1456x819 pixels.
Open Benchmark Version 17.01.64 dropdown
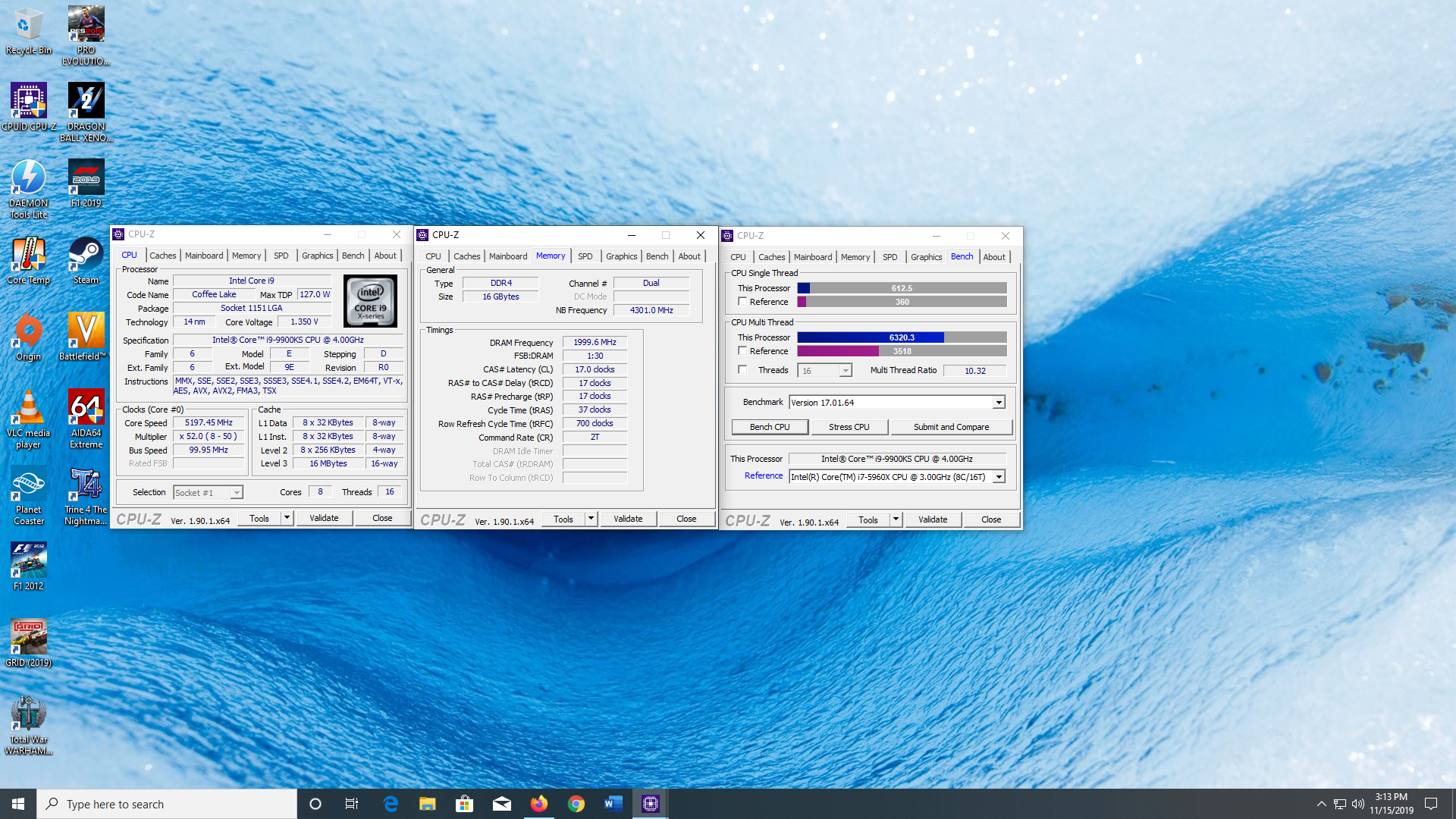coord(897,403)
